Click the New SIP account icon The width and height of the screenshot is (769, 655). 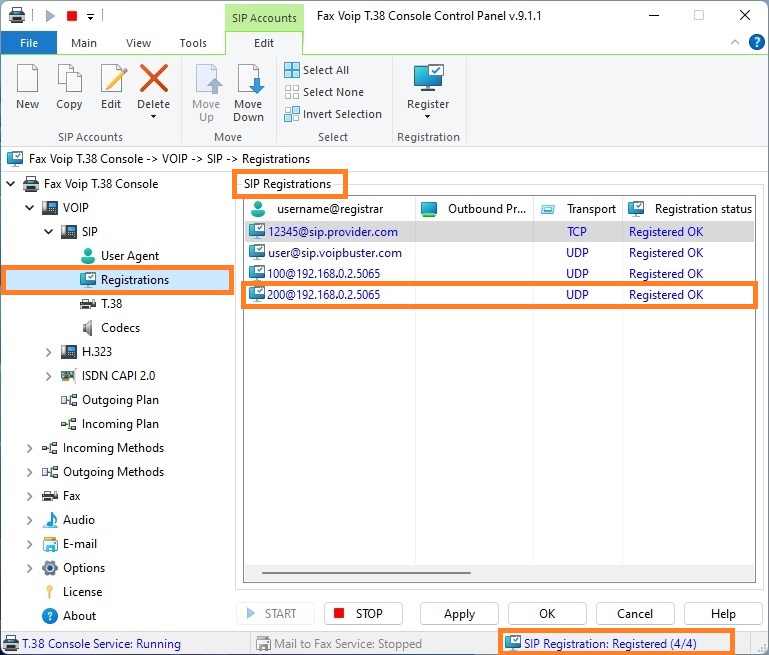pyautogui.click(x=27, y=78)
